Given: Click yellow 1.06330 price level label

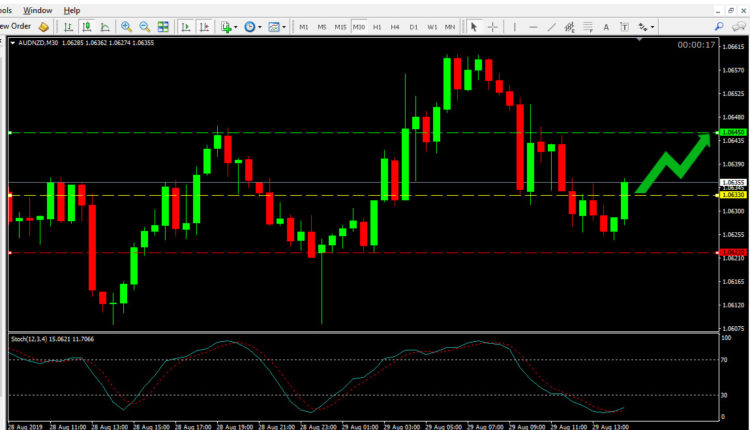Looking at the screenshot, I should [733, 195].
